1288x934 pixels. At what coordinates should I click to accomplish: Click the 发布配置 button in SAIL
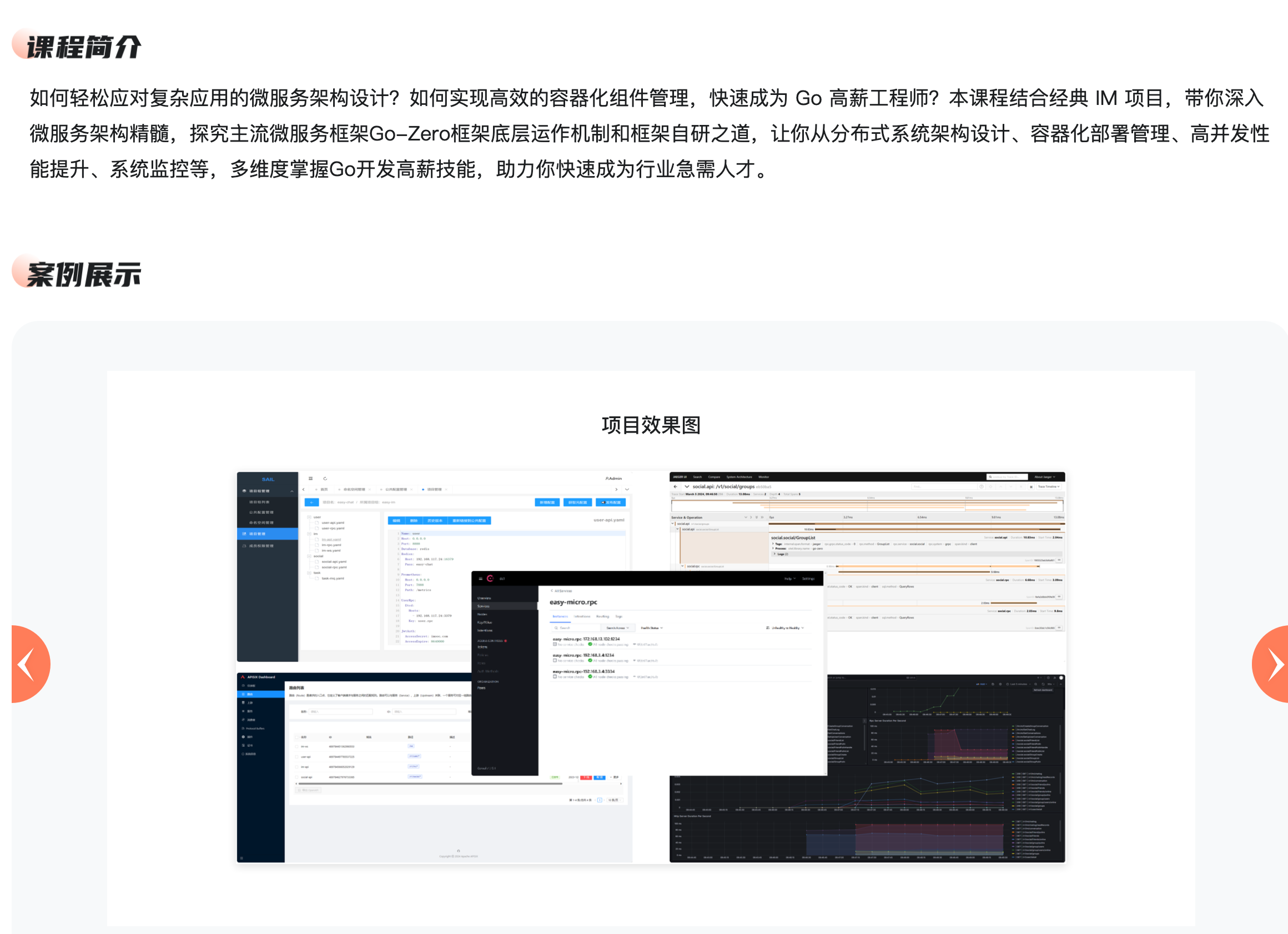coord(611,502)
